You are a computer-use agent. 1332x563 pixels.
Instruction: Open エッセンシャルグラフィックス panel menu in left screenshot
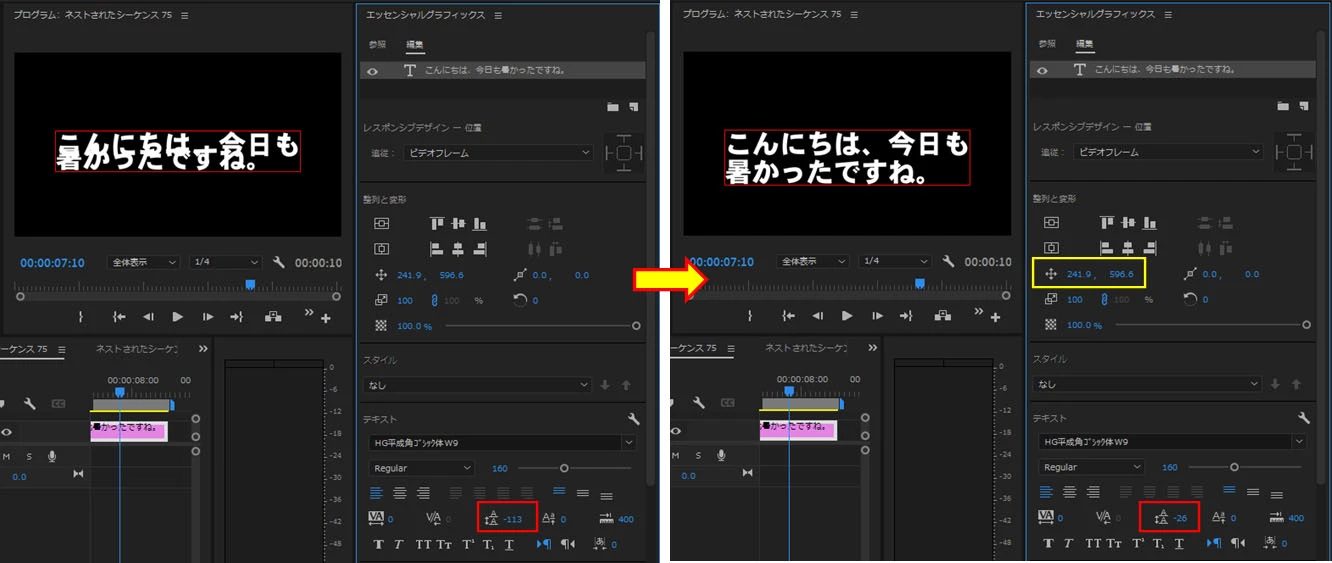(x=498, y=15)
